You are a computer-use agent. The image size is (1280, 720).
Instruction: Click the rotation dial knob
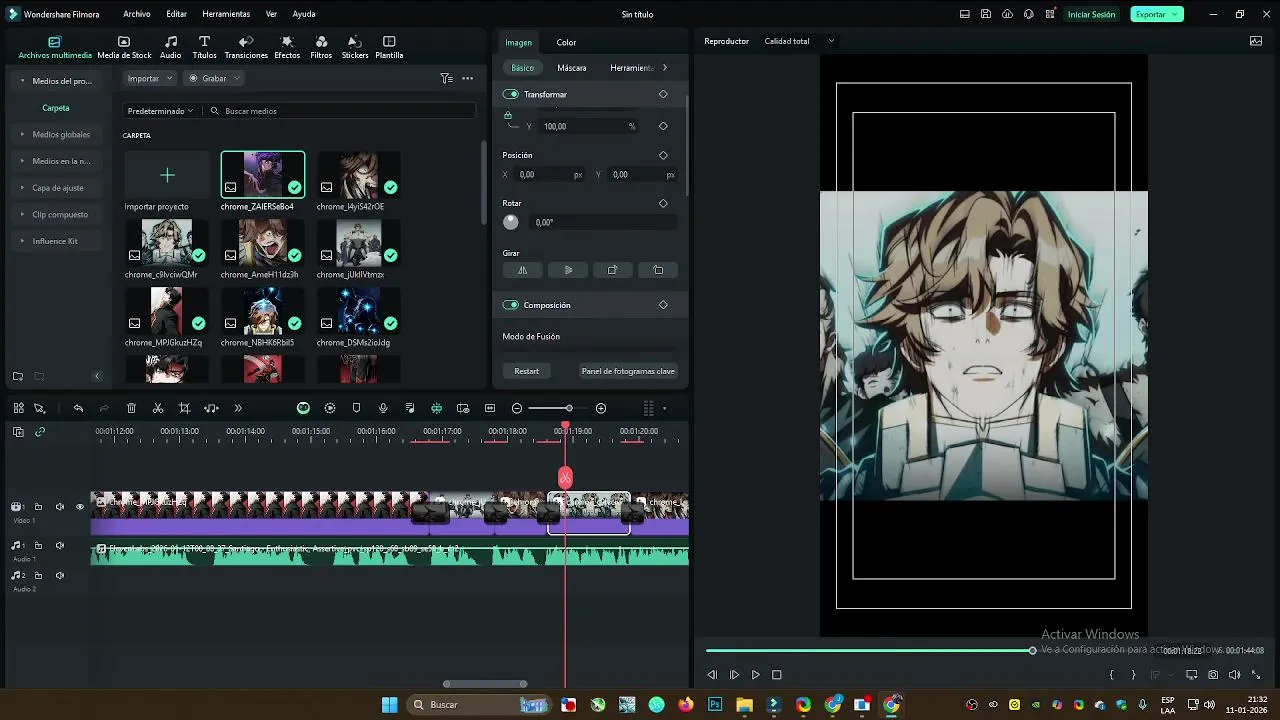[511, 222]
